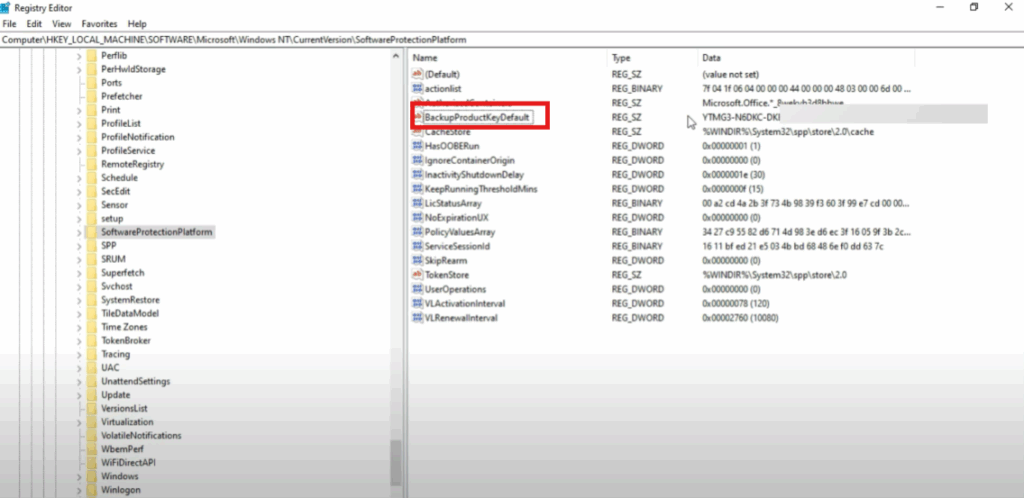Select the TokenBroker key
The height and width of the screenshot is (498, 1024).
[125, 341]
